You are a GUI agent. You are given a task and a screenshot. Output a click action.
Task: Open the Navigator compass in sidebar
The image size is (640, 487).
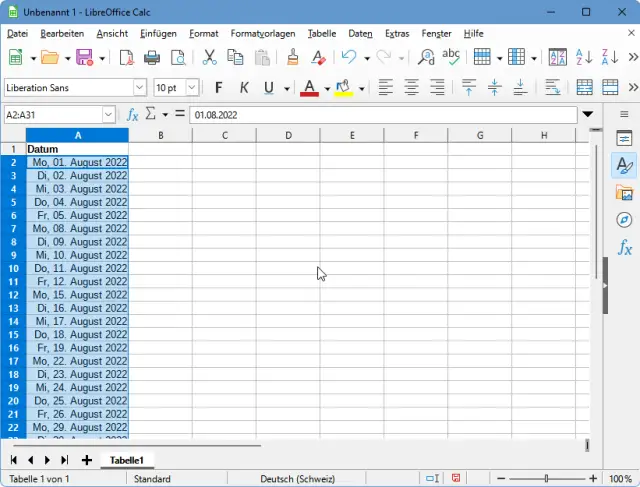625,220
